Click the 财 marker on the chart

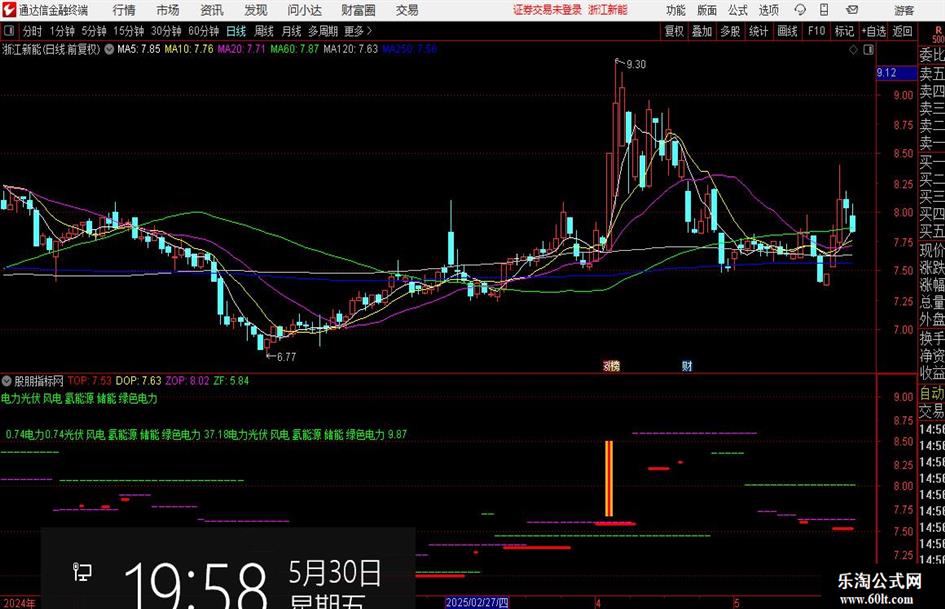tap(686, 365)
